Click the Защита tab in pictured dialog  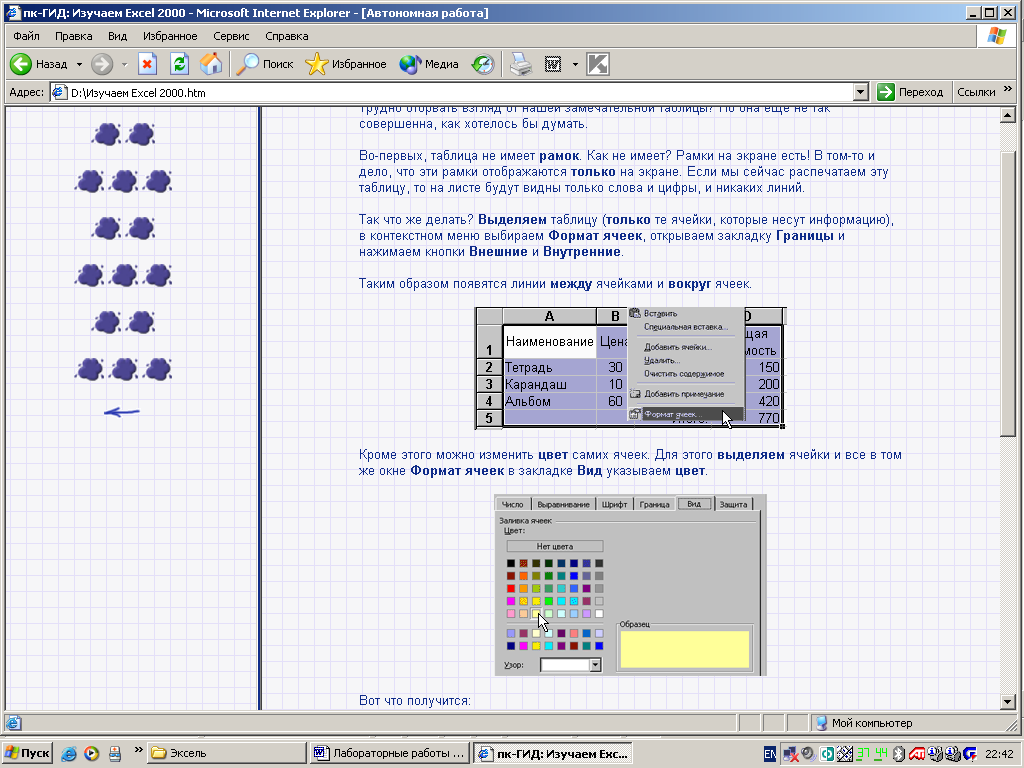[733, 504]
